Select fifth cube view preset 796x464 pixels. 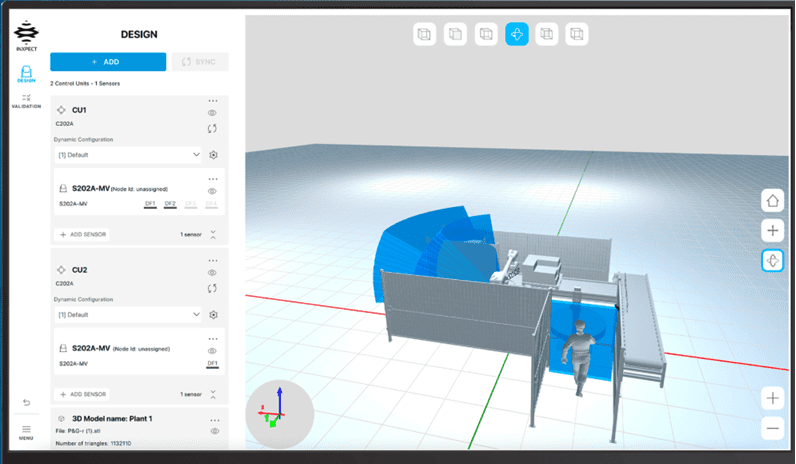tap(547, 34)
